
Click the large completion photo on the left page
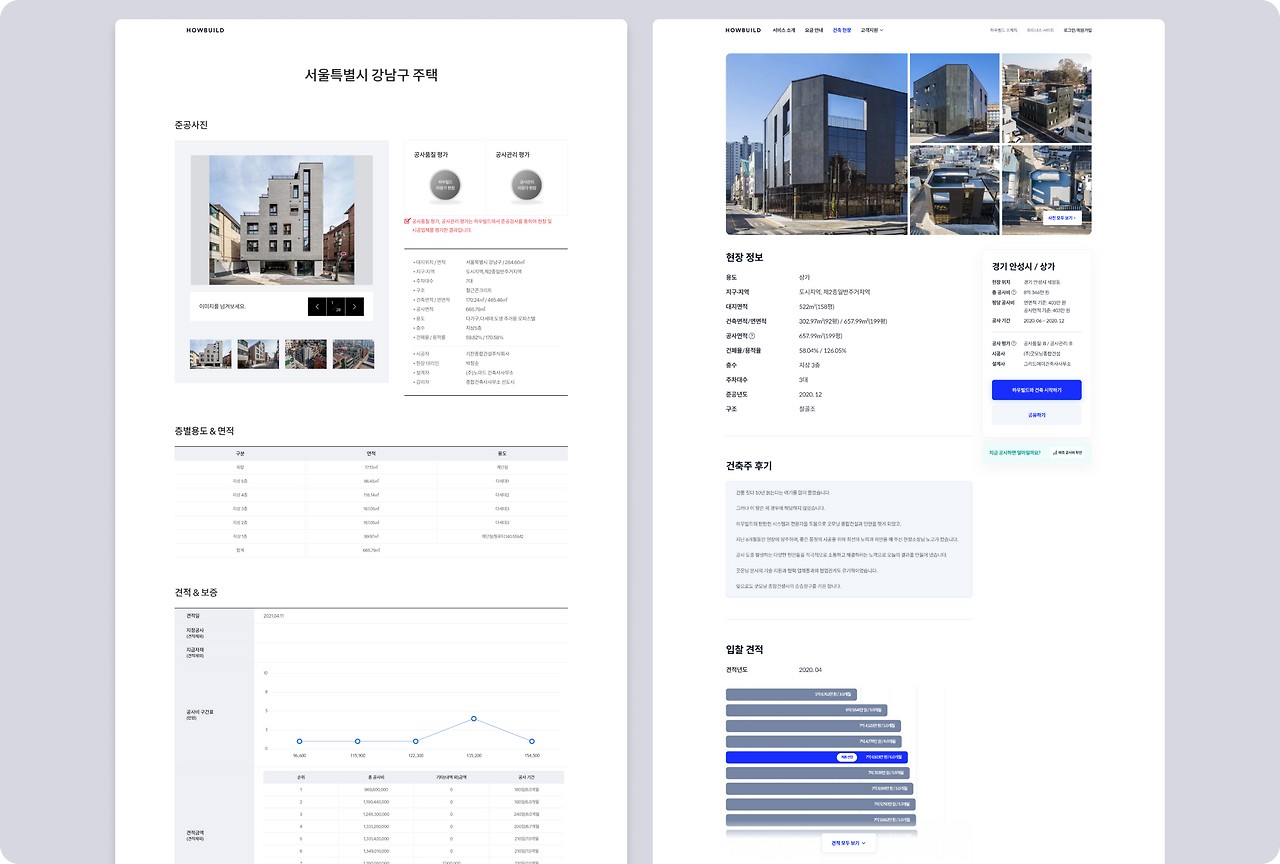pyautogui.click(x=282, y=220)
